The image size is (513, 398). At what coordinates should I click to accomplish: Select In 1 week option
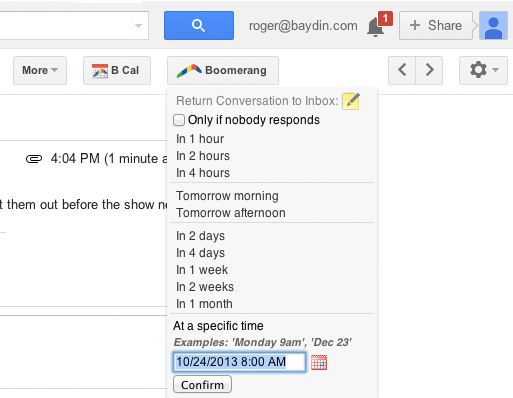(x=202, y=270)
